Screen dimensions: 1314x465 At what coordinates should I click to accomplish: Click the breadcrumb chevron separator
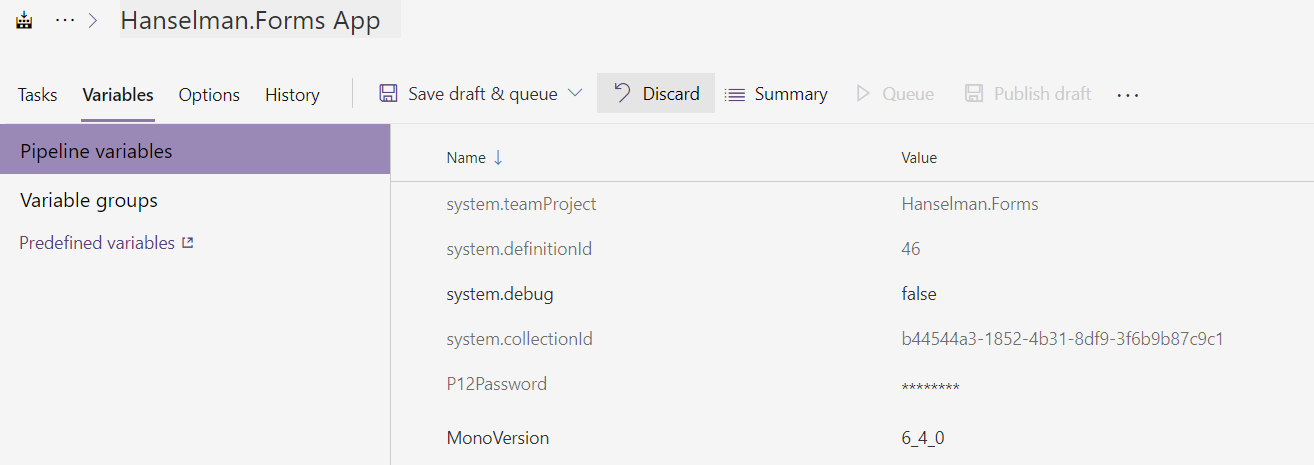coord(93,21)
